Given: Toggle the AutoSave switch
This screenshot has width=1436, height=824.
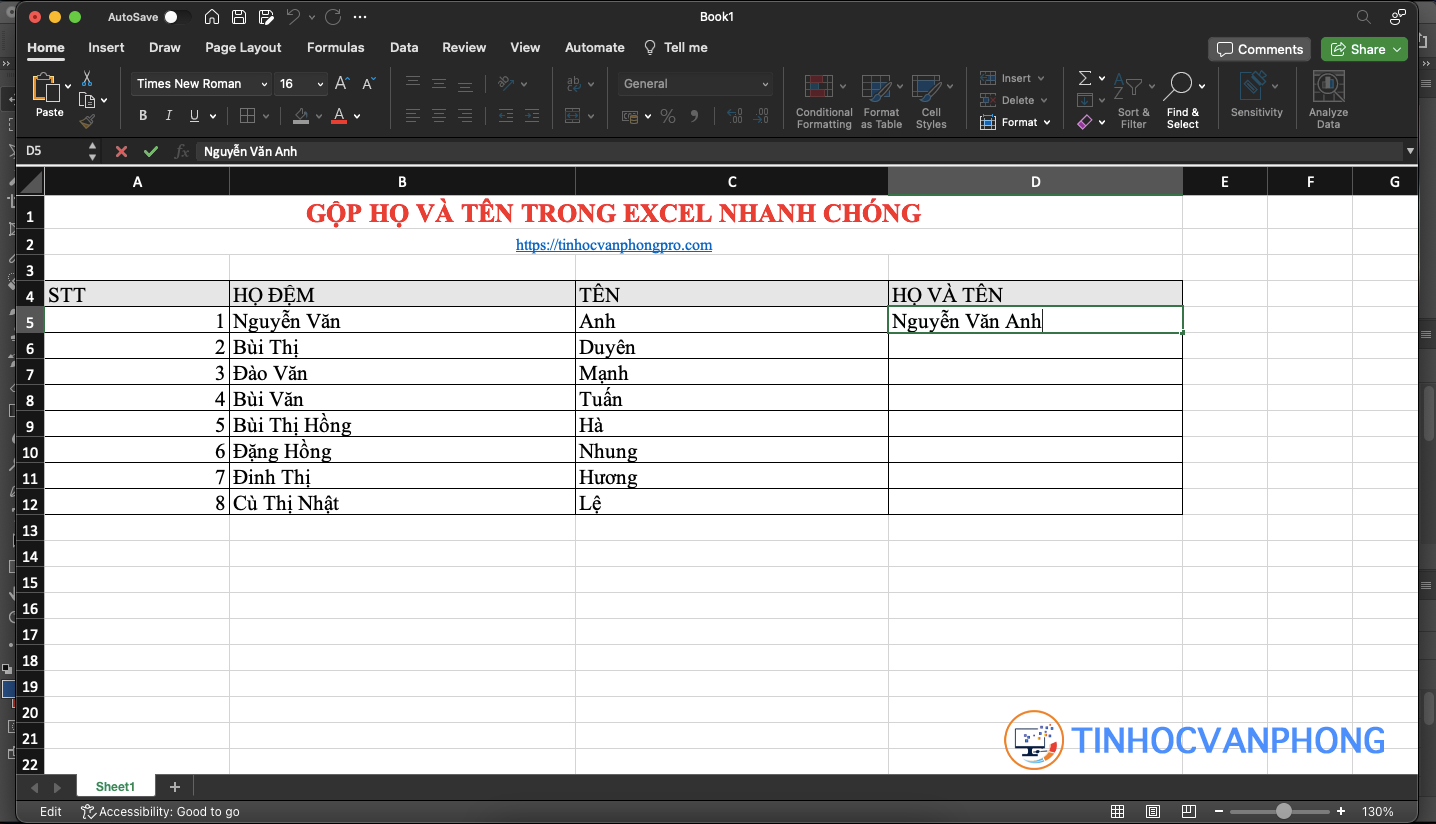Looking at the screenshot, I should click(178, 17).
